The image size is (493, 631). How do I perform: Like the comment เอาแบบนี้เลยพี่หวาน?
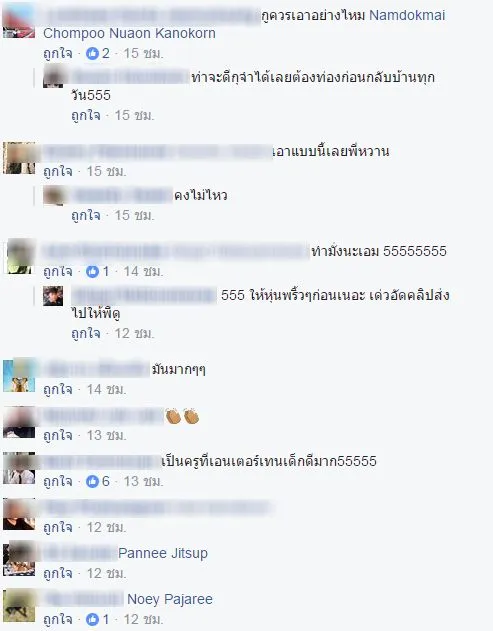click(x=58, y=171)
